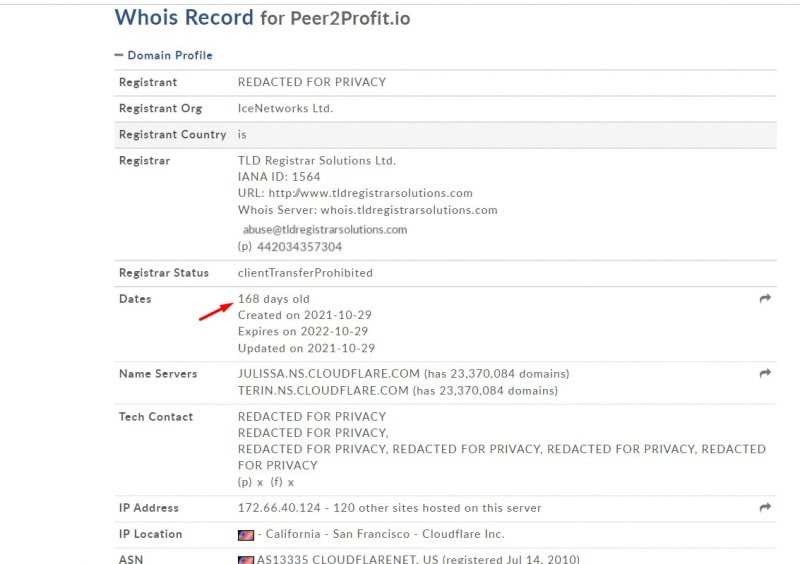Click 'Expires on 2022-10-29' line
Screen dimensions: 800x564
[x=303, y=332]
